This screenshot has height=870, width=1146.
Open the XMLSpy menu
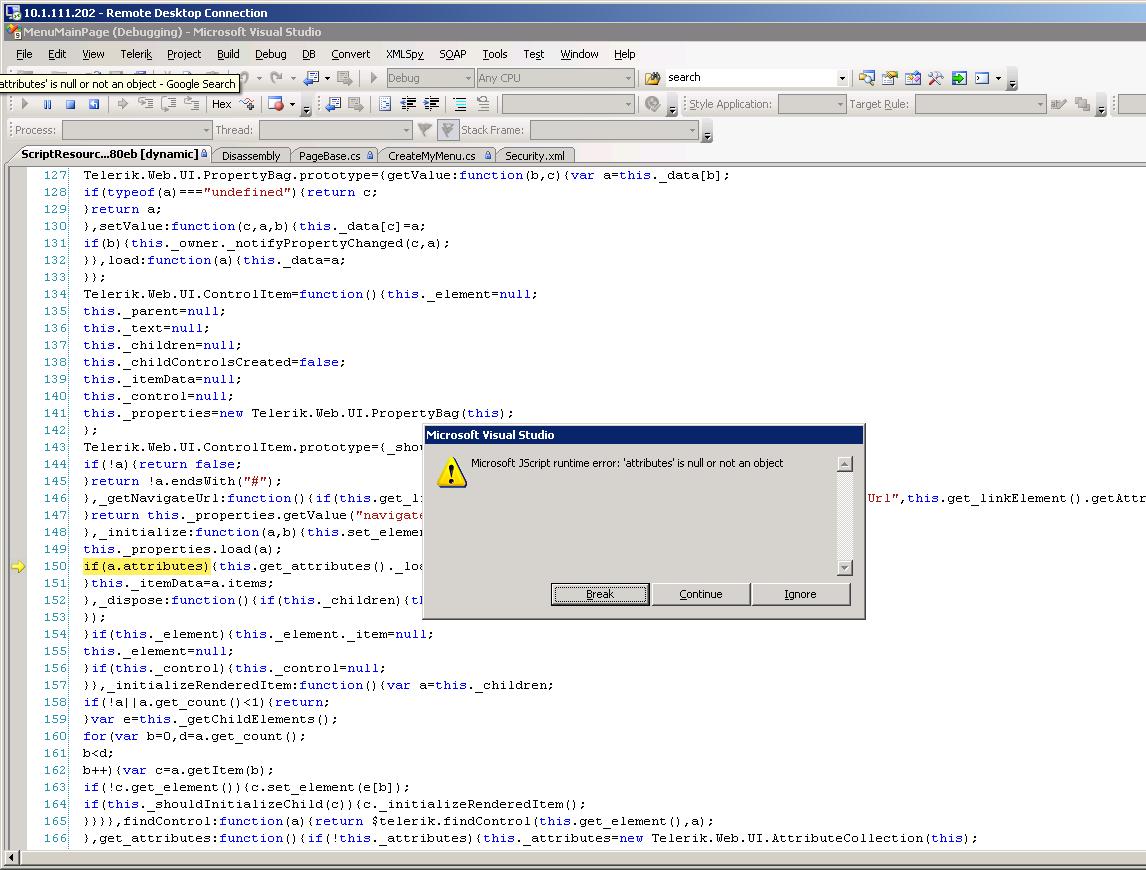[x=404, y=54]
